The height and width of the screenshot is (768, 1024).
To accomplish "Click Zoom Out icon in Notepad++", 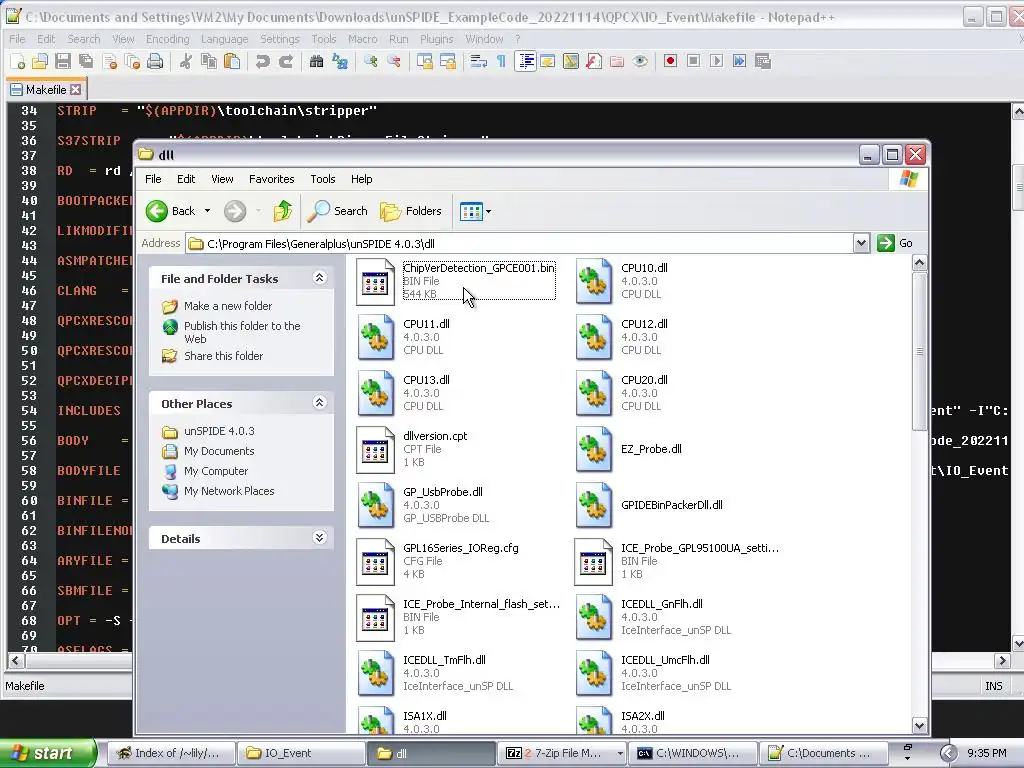I will pos(394,61).
